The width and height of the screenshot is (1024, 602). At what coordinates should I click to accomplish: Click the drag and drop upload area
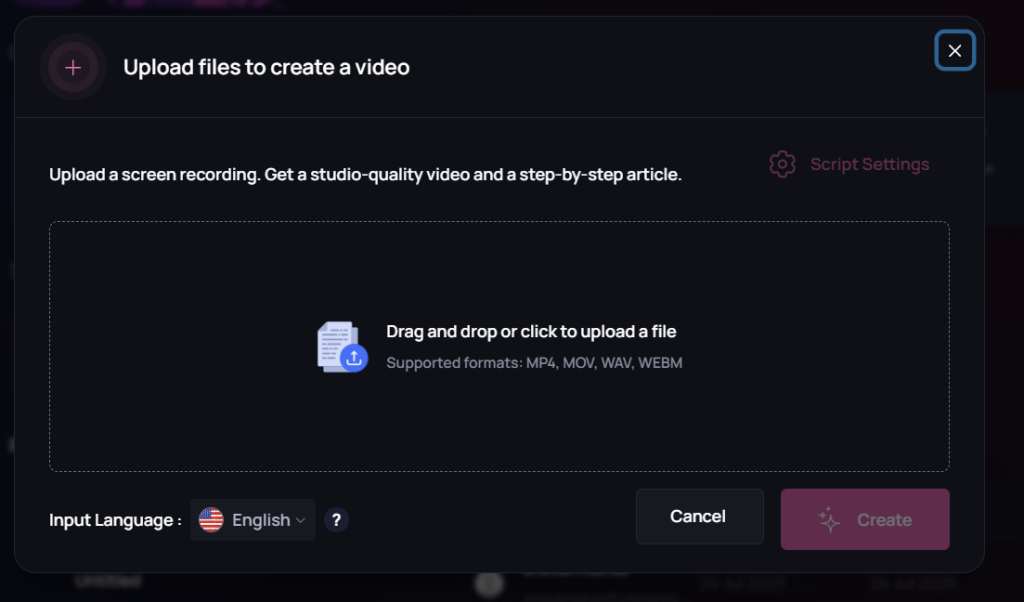499,346
